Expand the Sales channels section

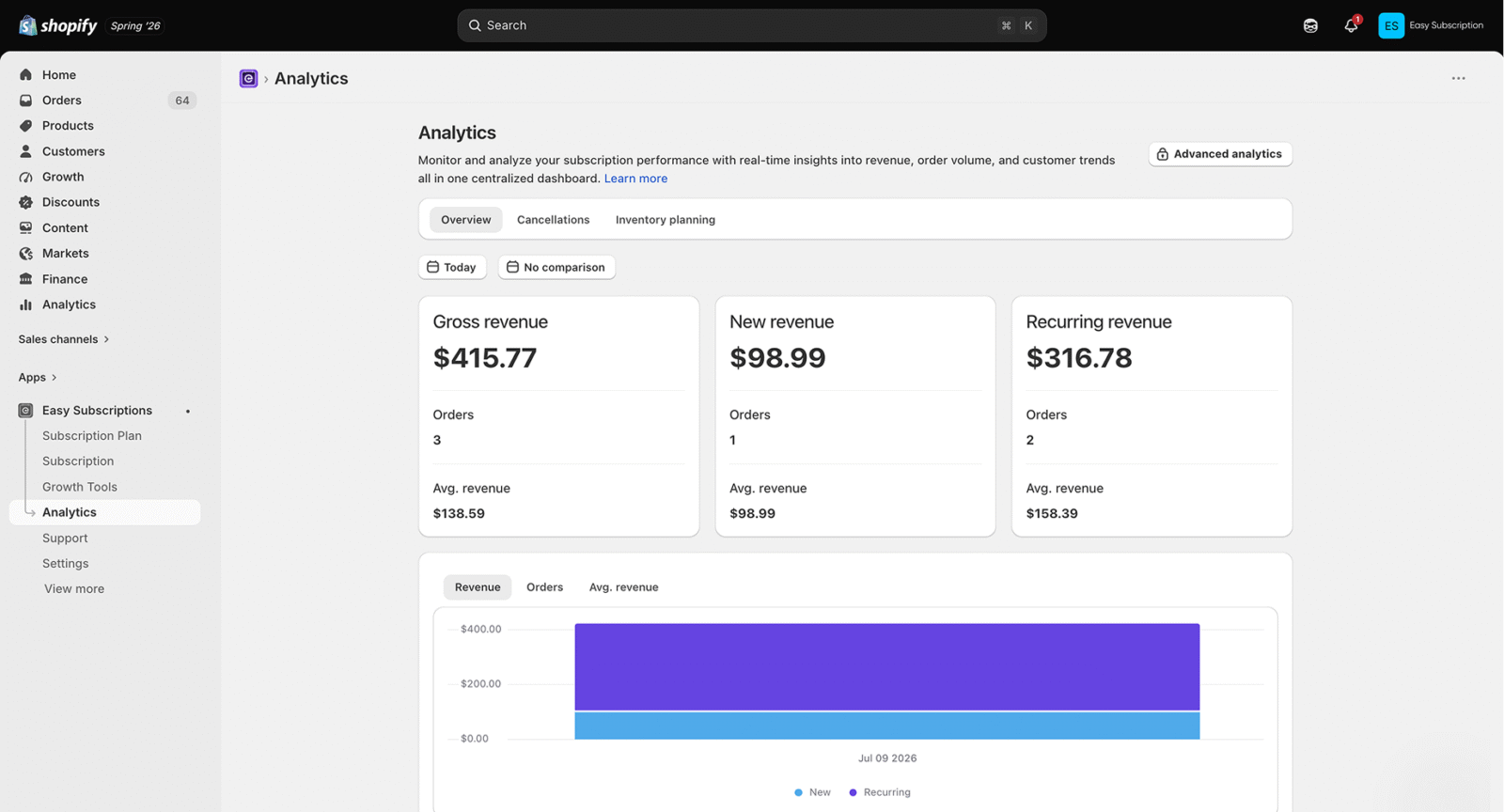[64, 339]
